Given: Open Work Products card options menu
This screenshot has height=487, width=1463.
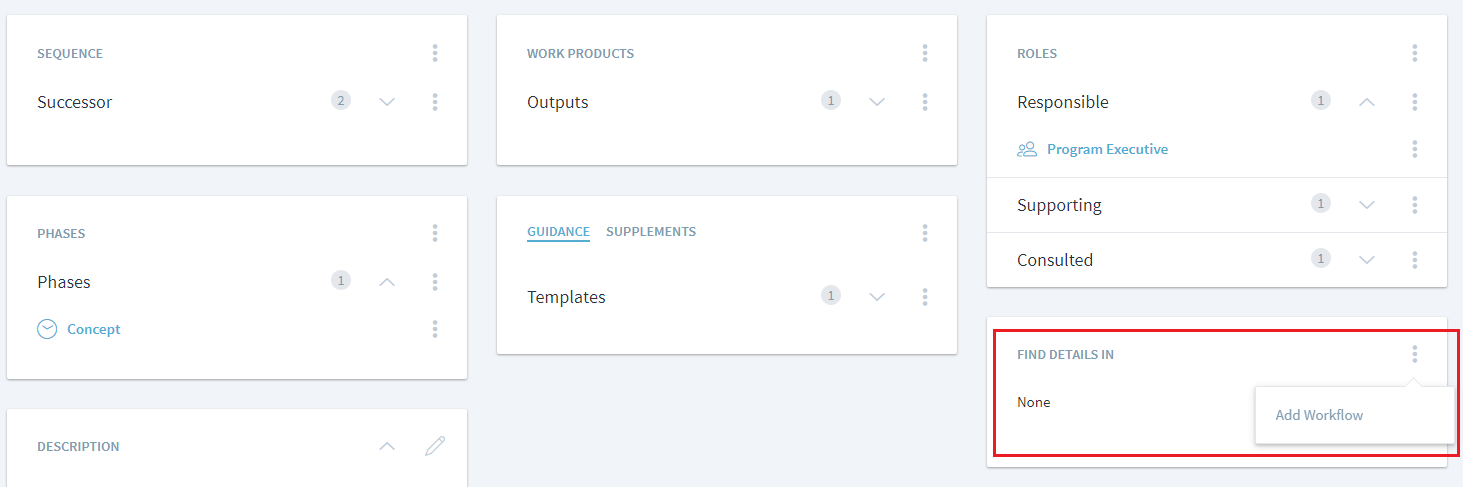Looking at the screenshot, I should click(925, 53).
